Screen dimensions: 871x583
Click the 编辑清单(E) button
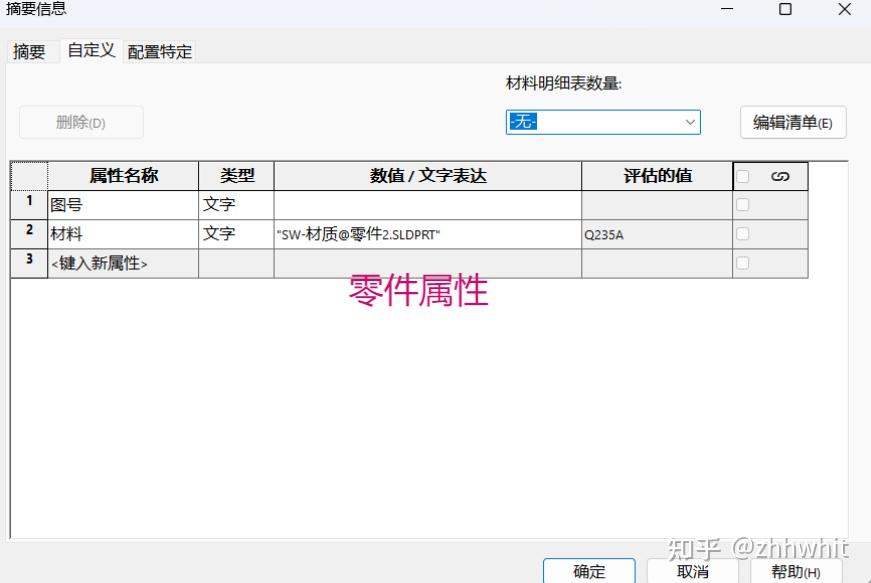tap(793, 122)
